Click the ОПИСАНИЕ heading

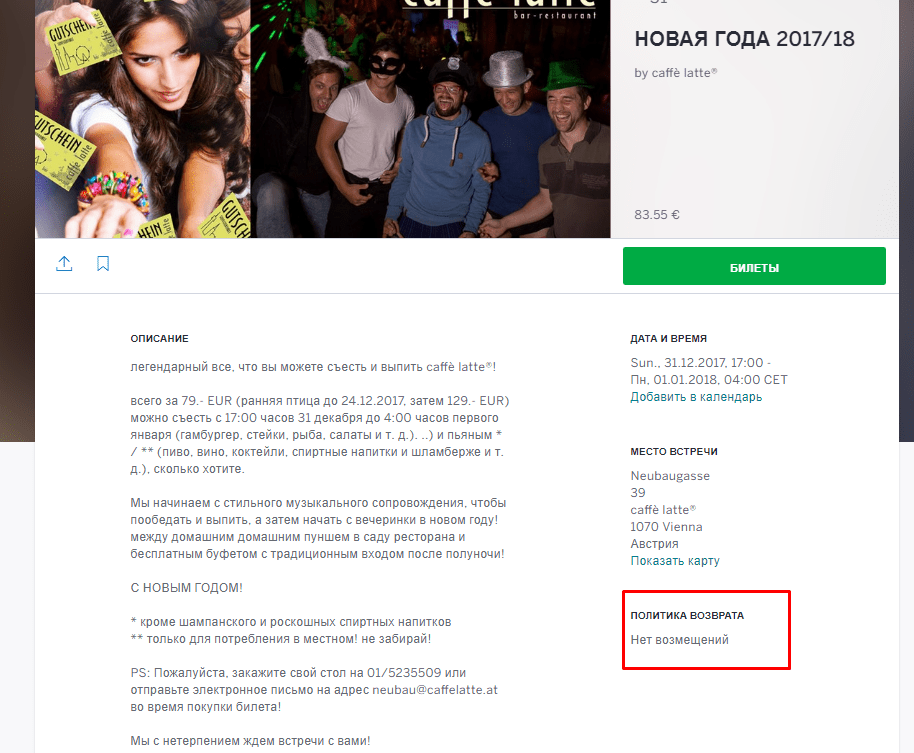pyautogui.click(x=159, y=339)
